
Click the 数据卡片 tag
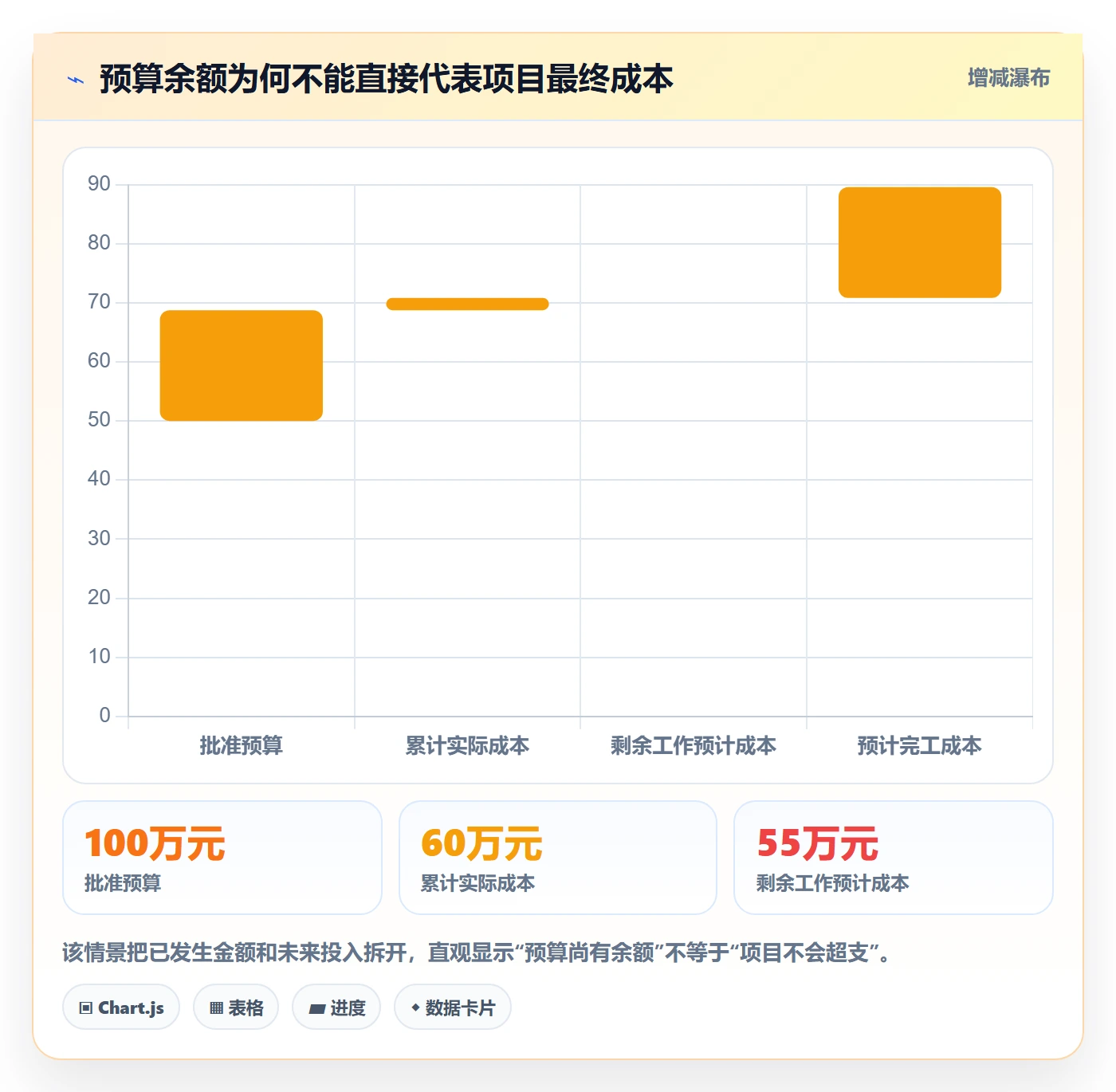coord(453,1008)
